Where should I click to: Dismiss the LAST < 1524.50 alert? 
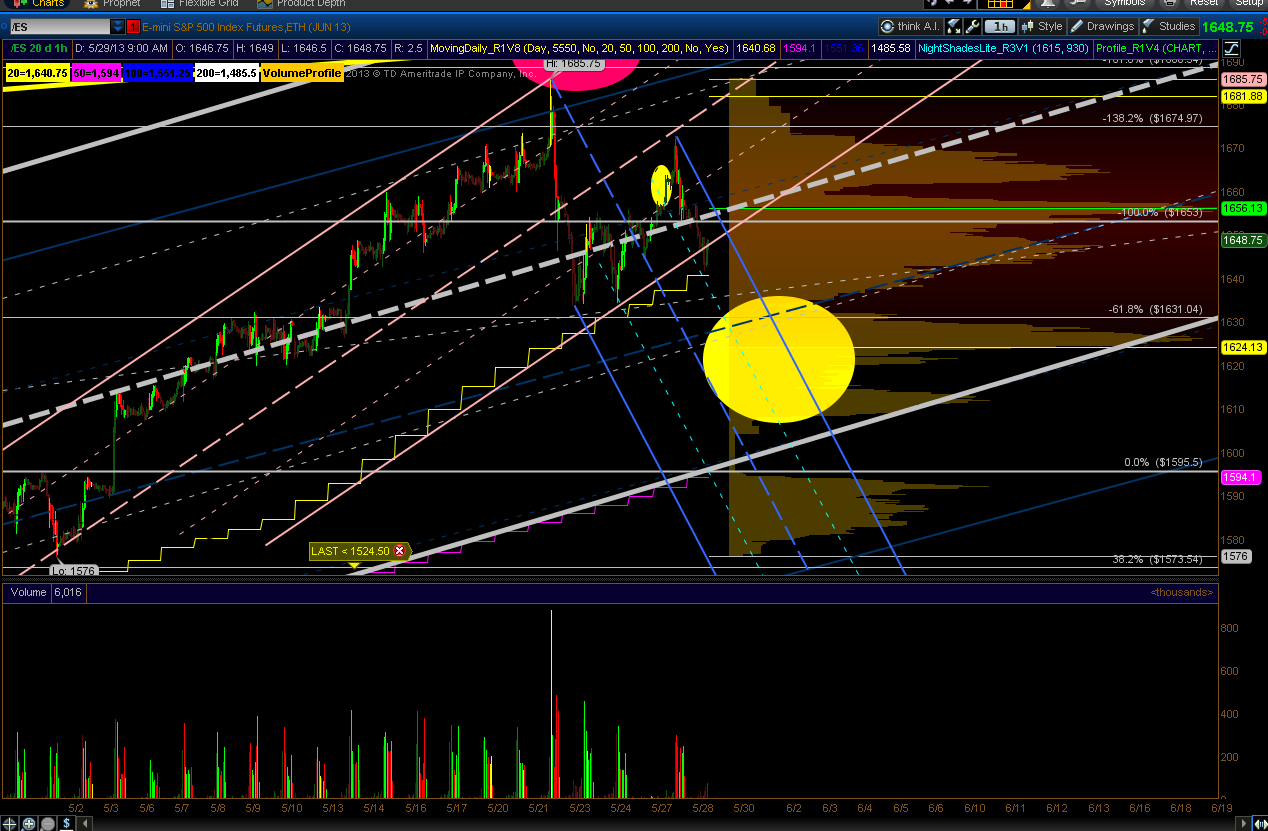400,551
